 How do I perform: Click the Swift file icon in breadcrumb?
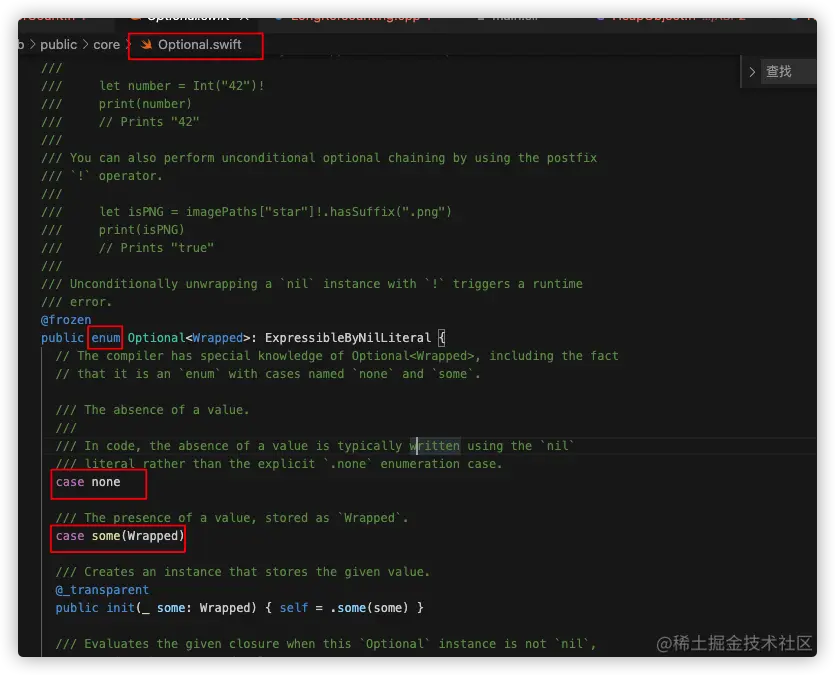tap(146, 45)
